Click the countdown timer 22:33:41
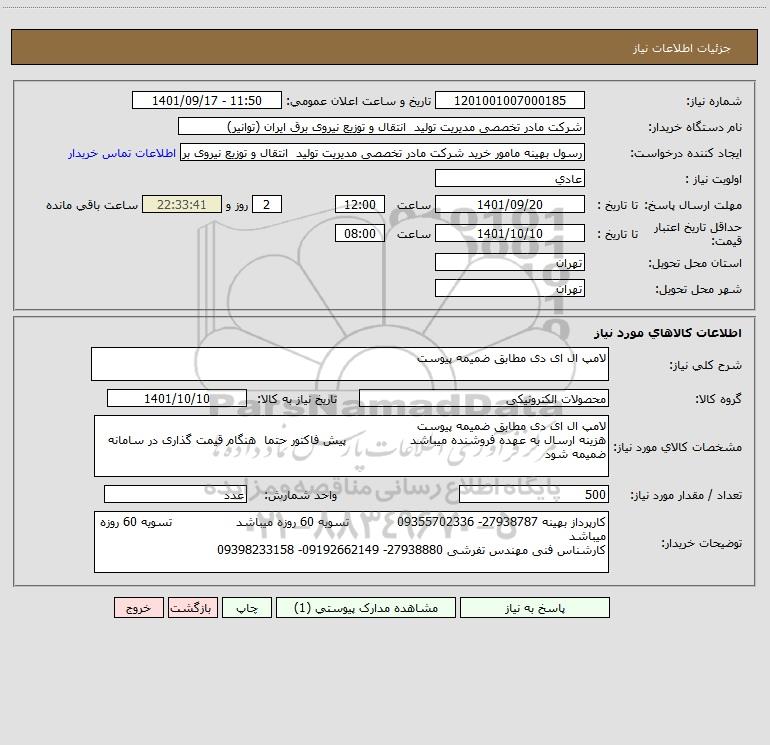Viewport: 770px width, 745px height. (182, 204)
